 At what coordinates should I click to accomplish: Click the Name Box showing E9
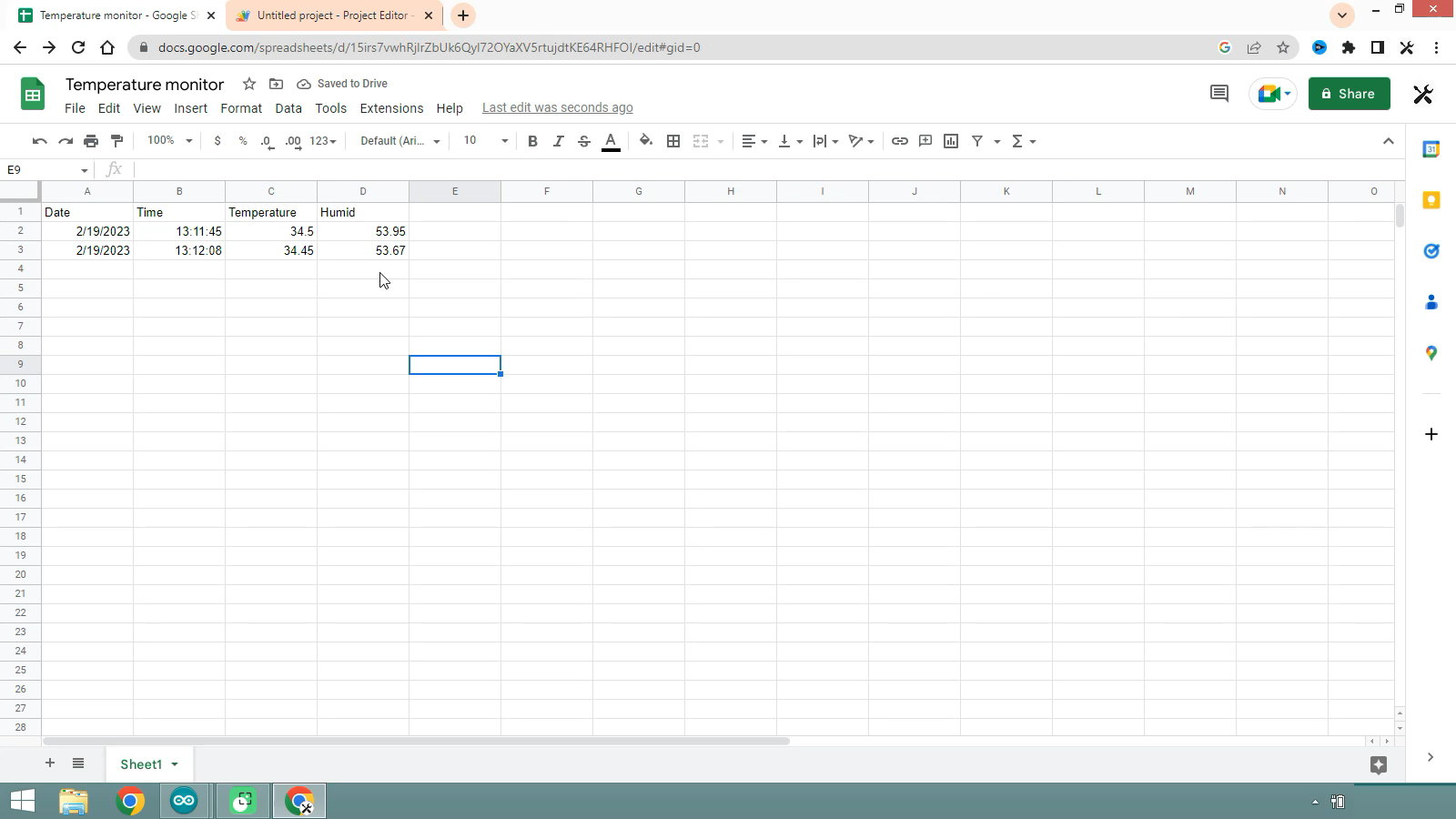(46, 170)
